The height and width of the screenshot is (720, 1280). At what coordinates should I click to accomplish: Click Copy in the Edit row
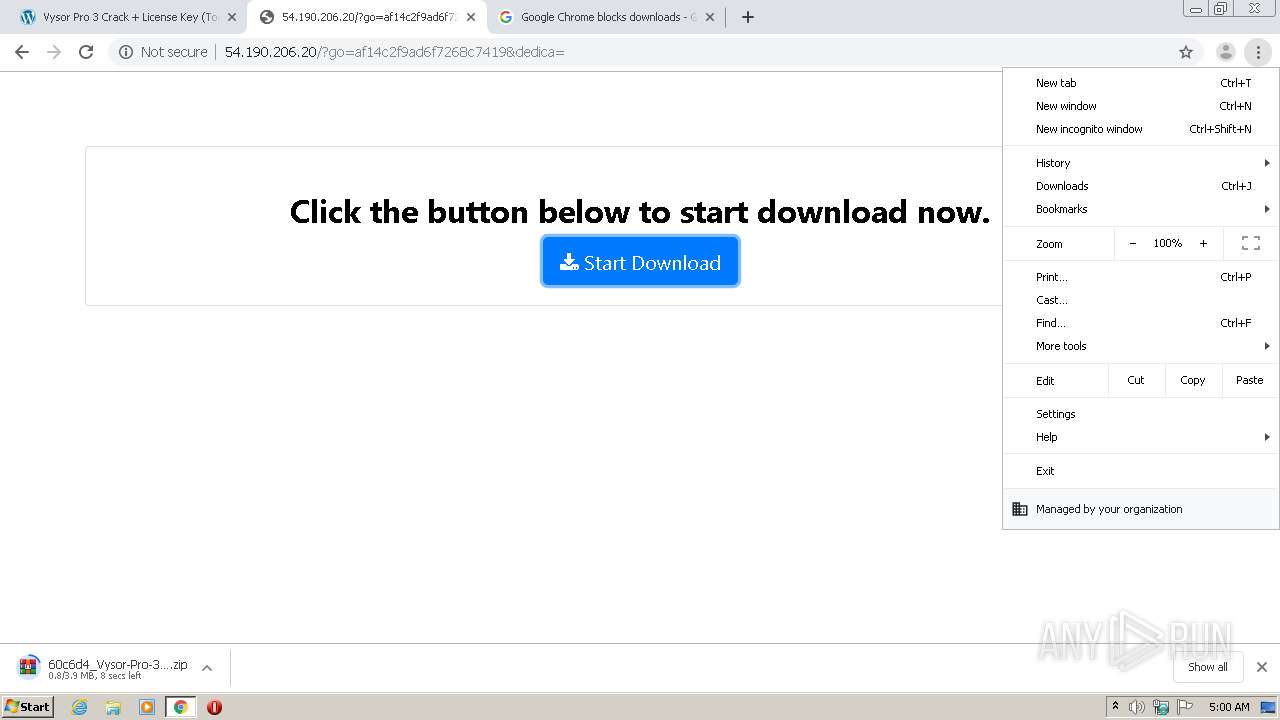tap(1192, 380)
